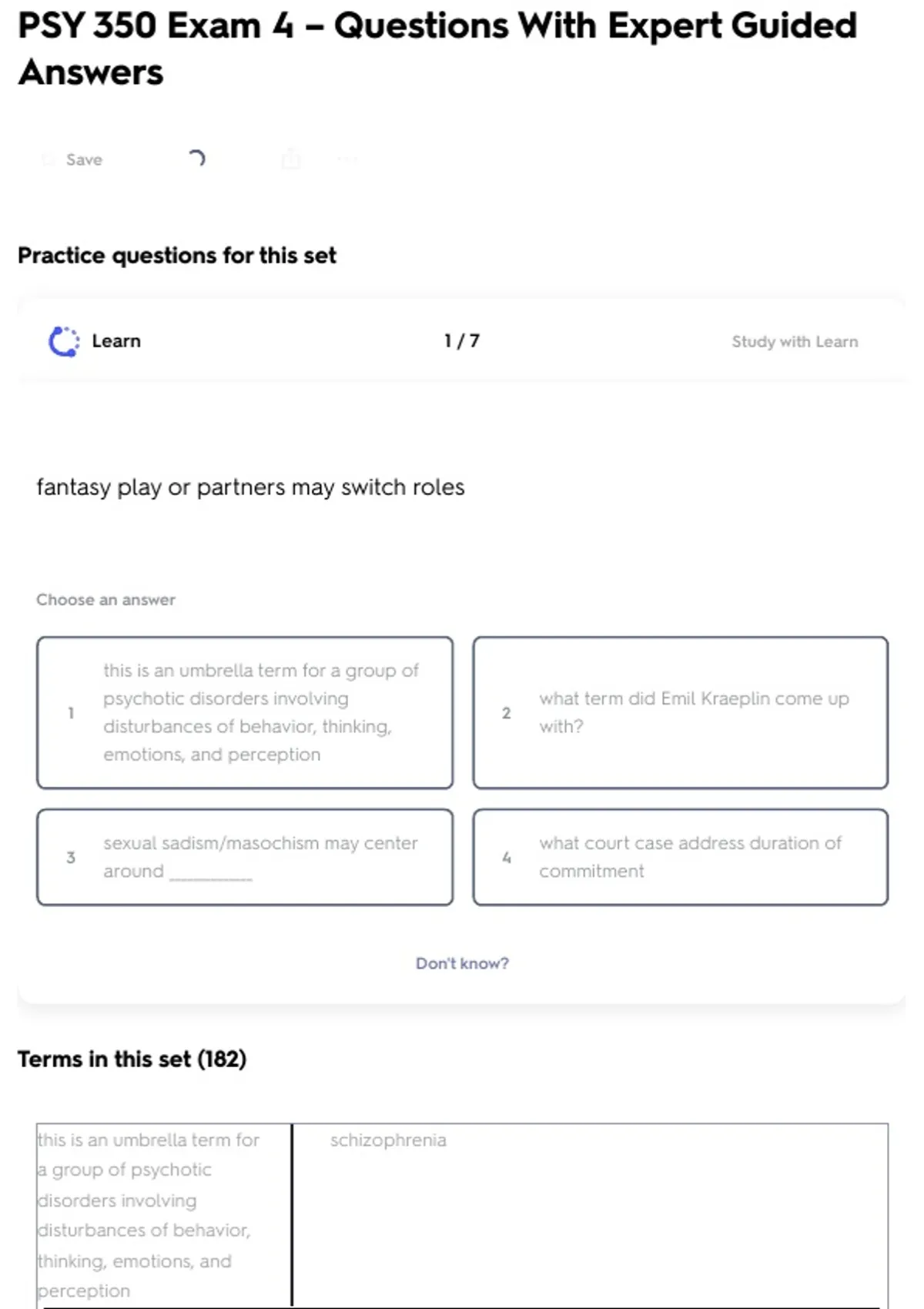Click the Practice questions for this set heading
Screen dimensions: 924x1309
(177, 255)
